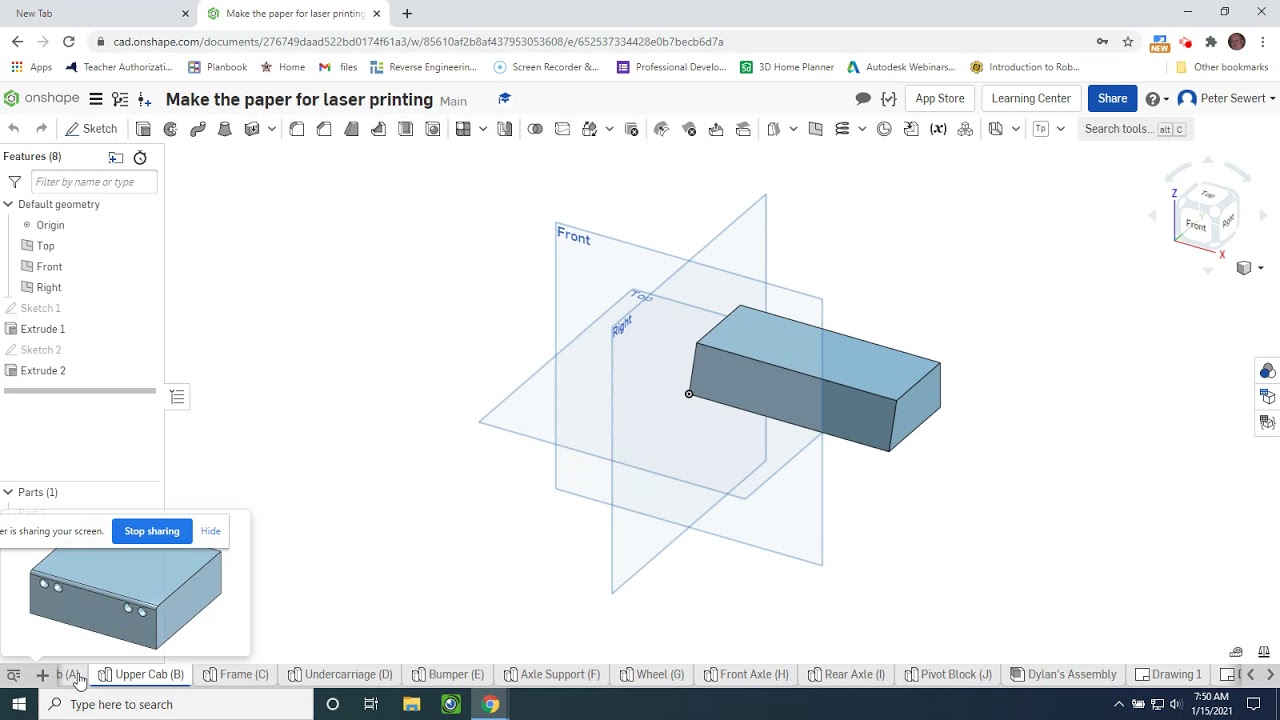Open appearance panel icon on right edge
This screenshot has height=720, width=1280.
(x=1267, y=371)
